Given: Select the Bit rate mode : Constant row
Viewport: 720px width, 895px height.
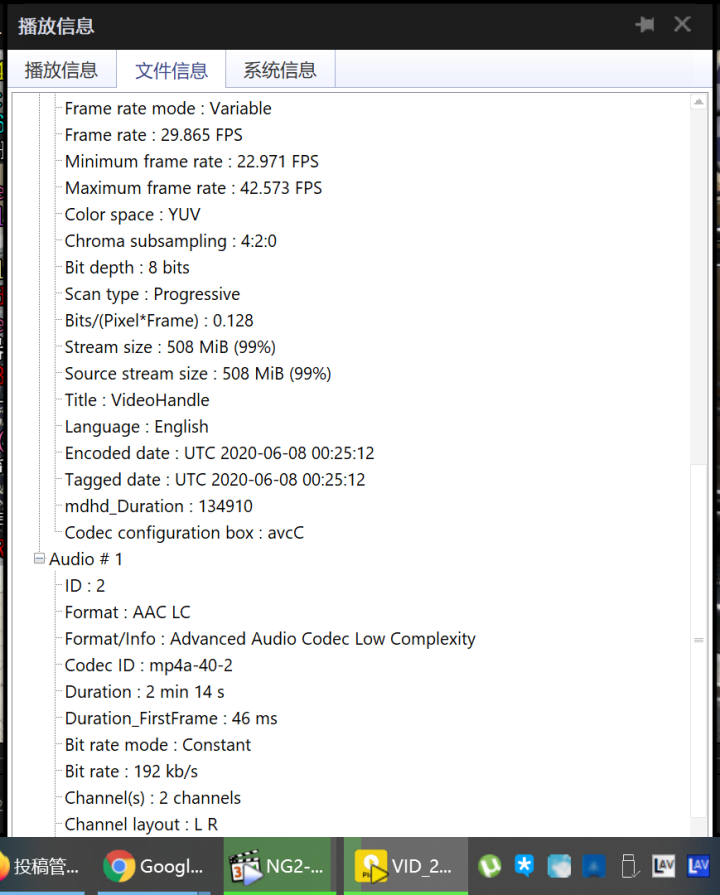Looking at the screenshot, I should click(x=158, y=745).
